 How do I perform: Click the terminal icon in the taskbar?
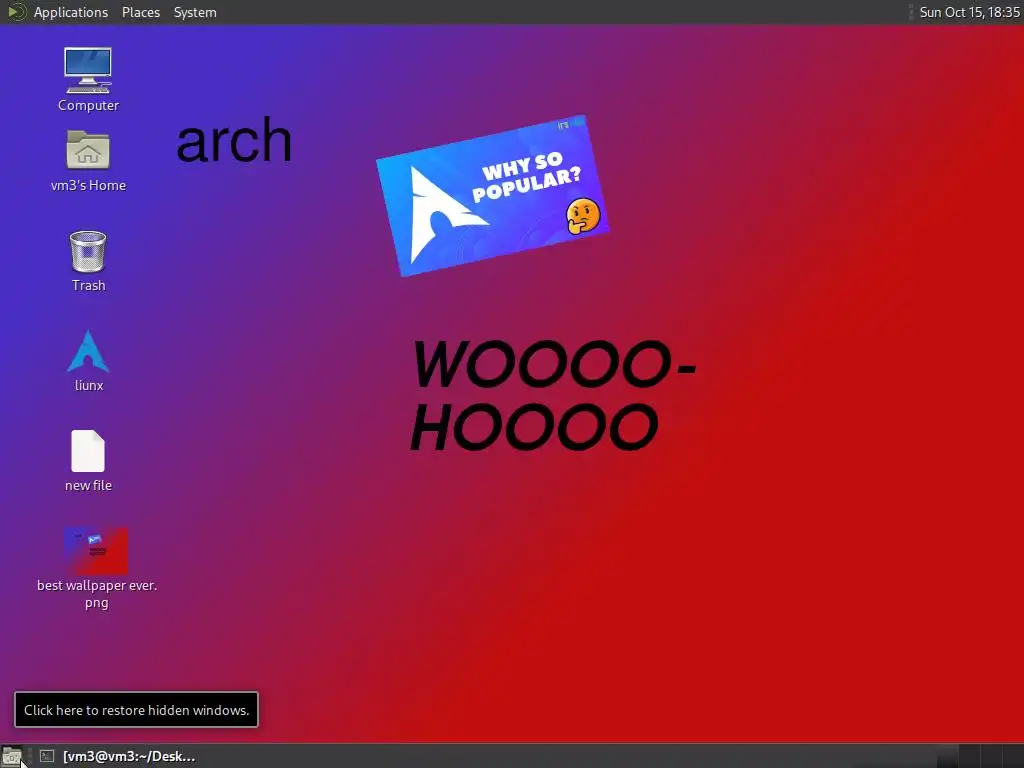point(46,756)
